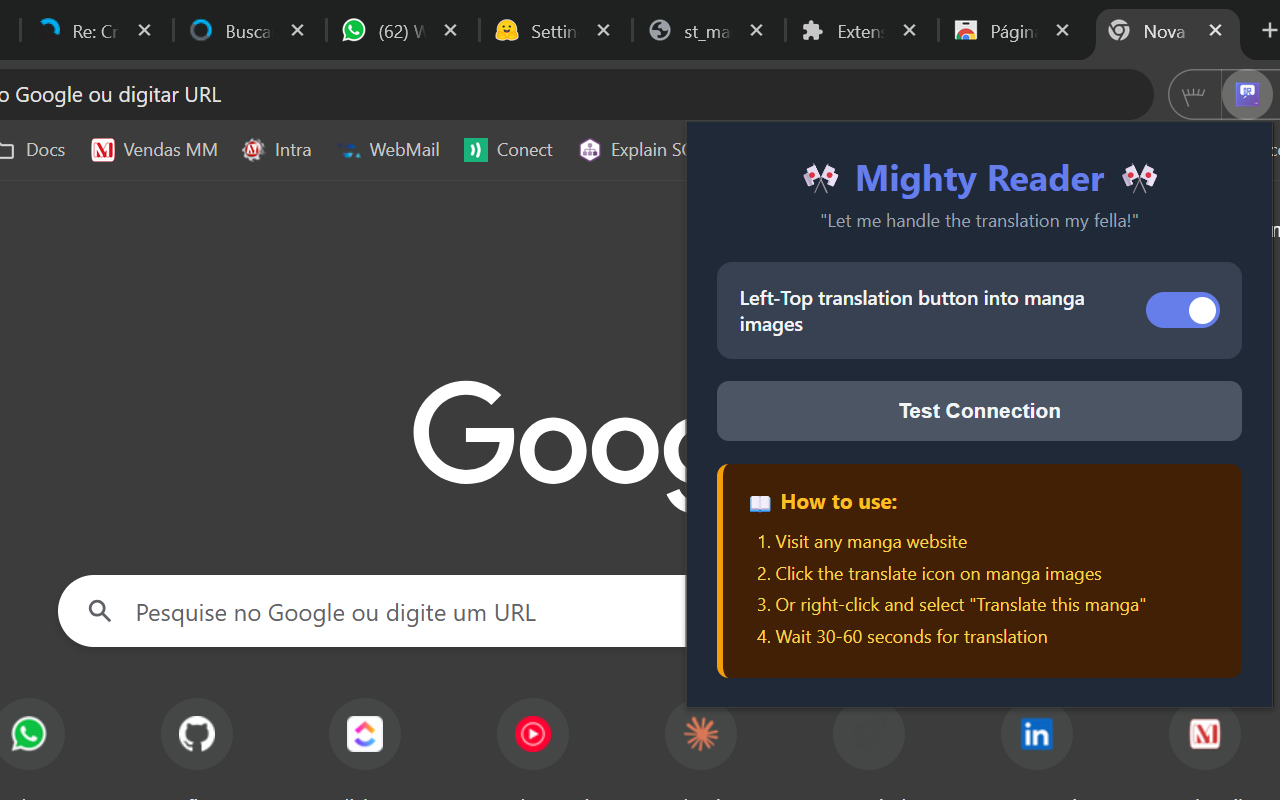Screen dimensions: 1280x800
Task: Open the Docs bookmark
Action: pyautogui.click(x=33, y=150)
